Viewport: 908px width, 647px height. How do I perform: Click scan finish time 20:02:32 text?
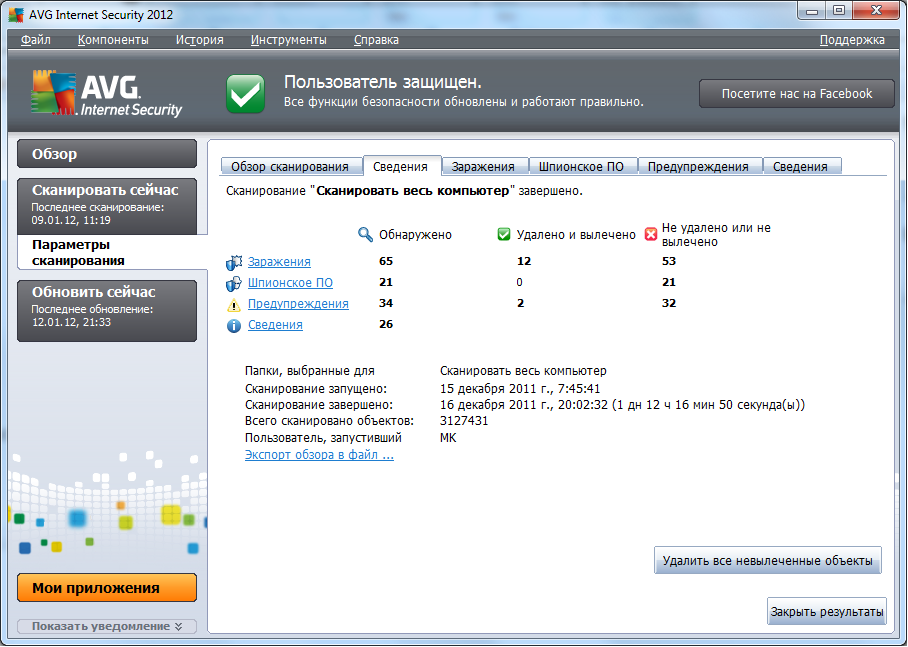(x=583, y=405)
